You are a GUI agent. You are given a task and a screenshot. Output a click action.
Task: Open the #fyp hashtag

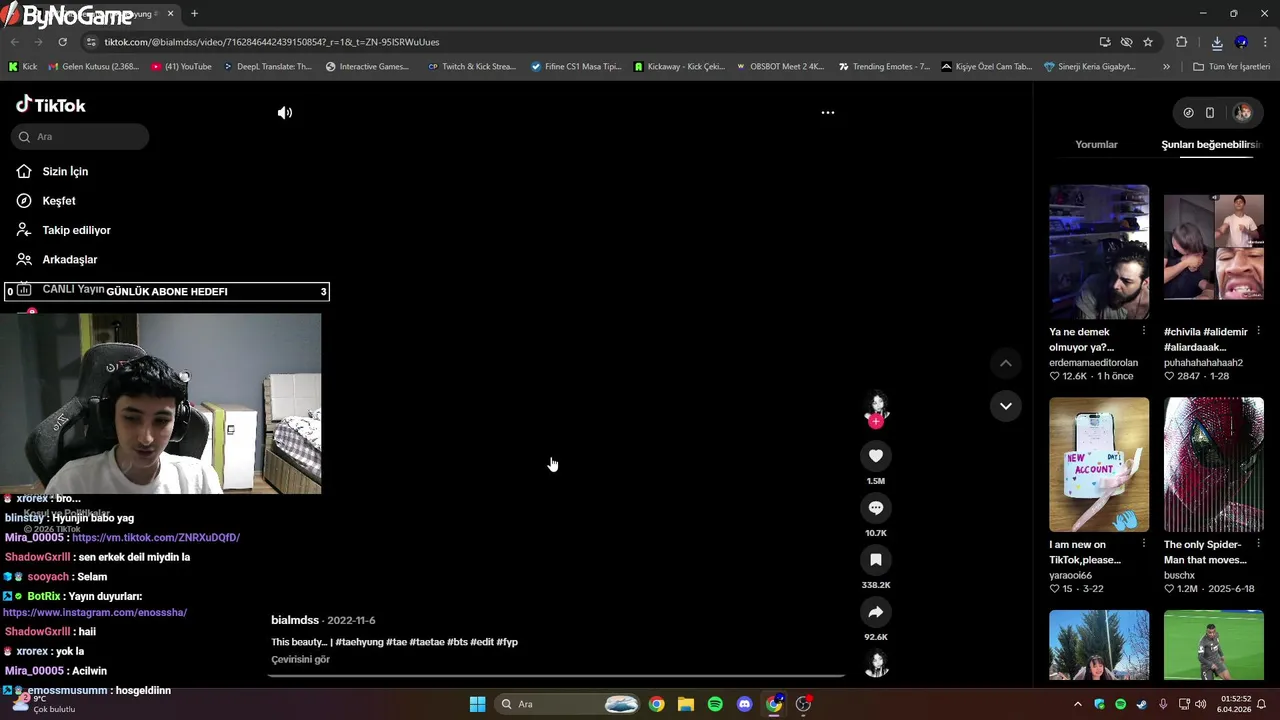tap(507, 642)
